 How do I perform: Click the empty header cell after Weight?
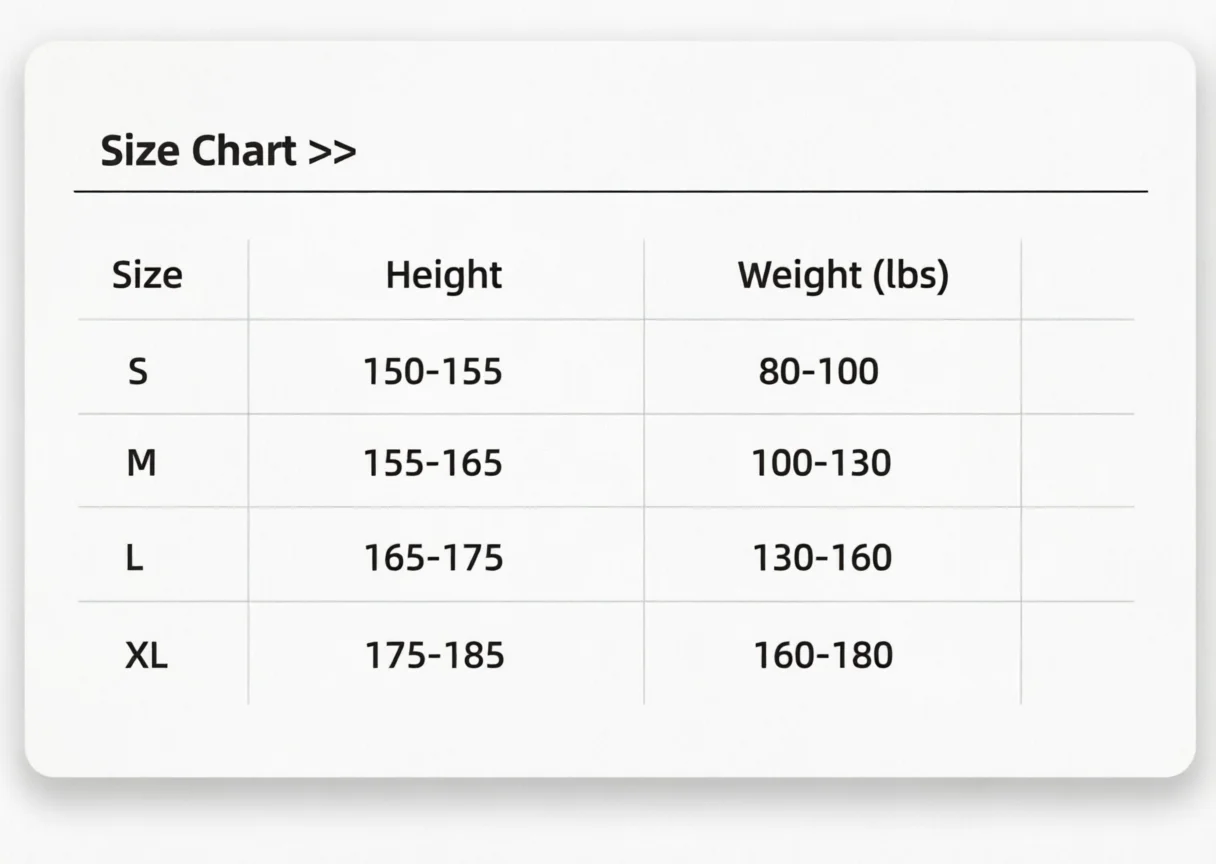(x=1077, y=279)
